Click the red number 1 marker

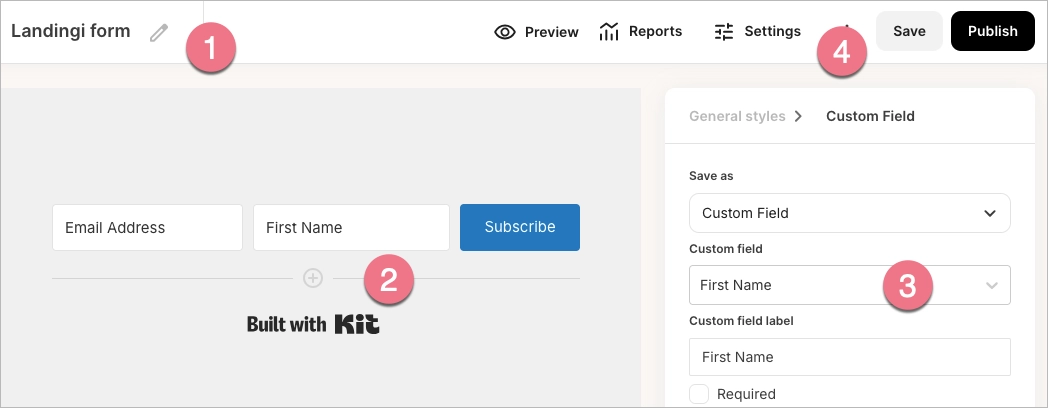(210, 47)
